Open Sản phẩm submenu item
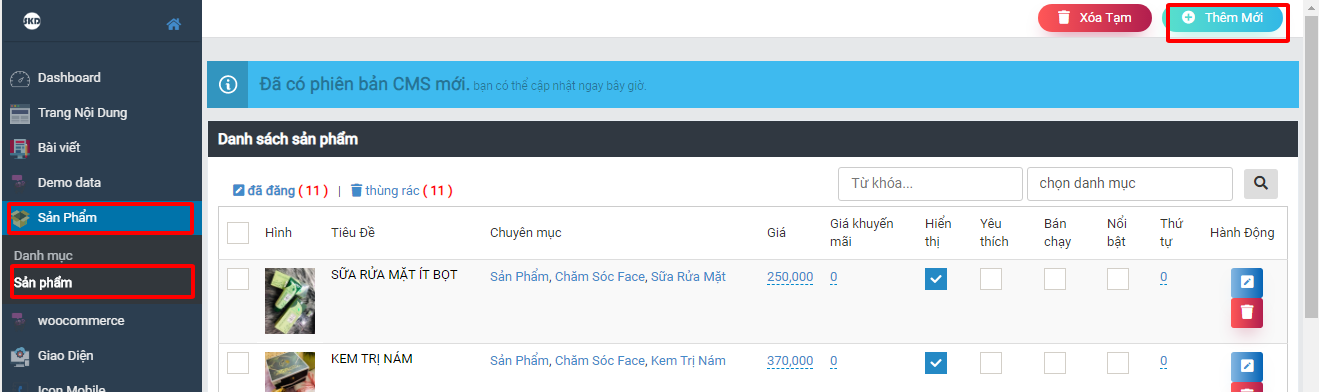This screenshot has height=392, width=1319. click(x=43, y=283)
